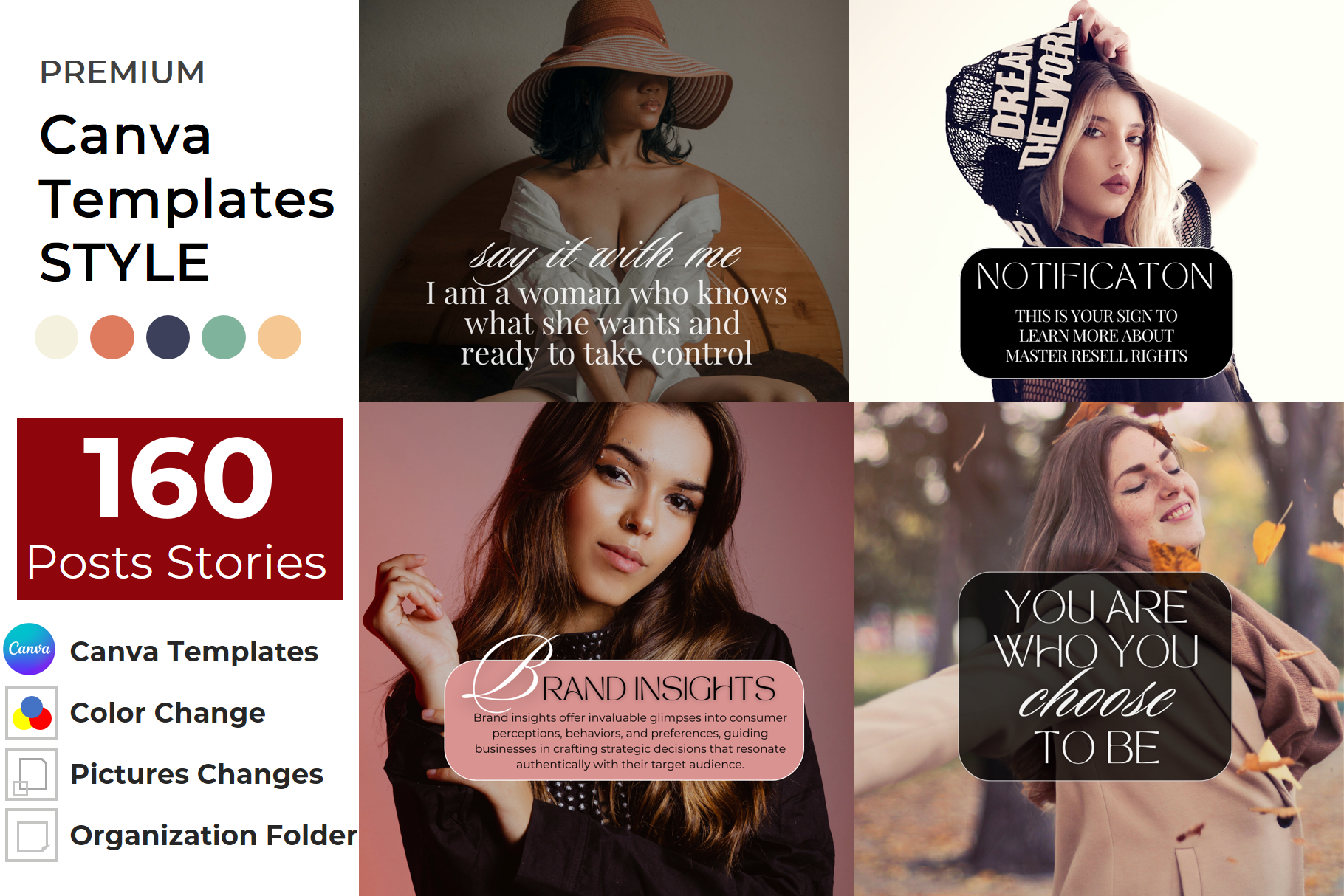Select the coral orange color swatch

click(x=112, y=337)
